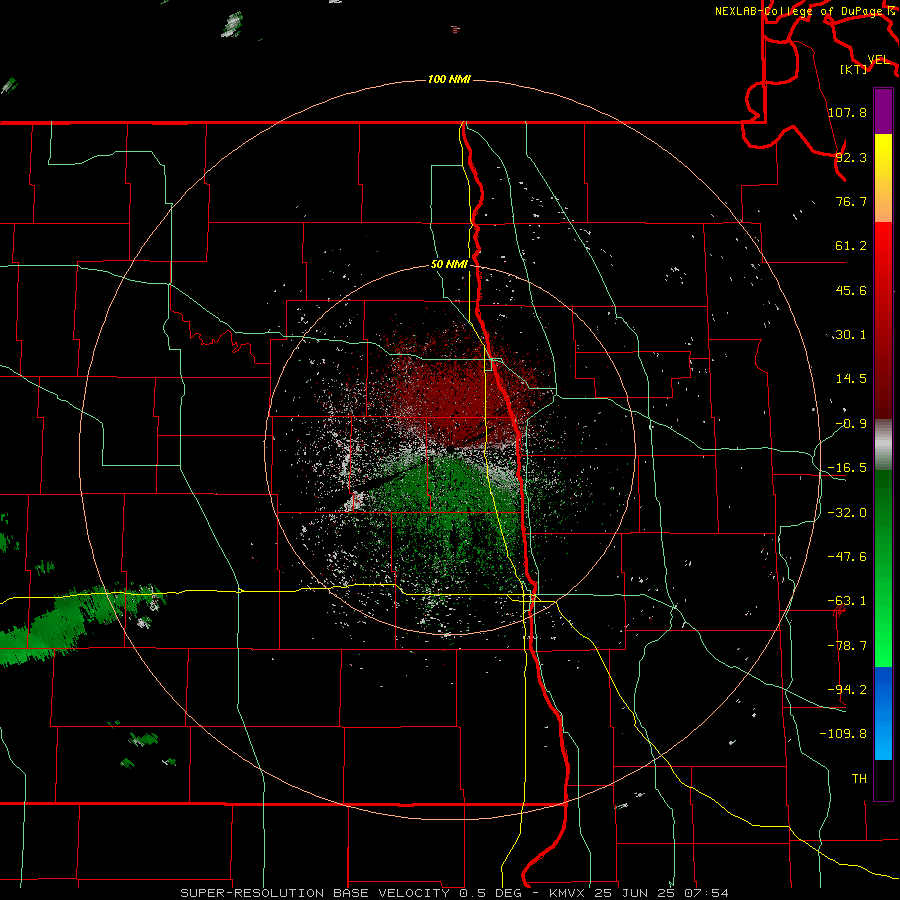Click the 100 NMI range ring label
Image resolution: width=900 pixels, height=900 pixels.
(449, 79)
